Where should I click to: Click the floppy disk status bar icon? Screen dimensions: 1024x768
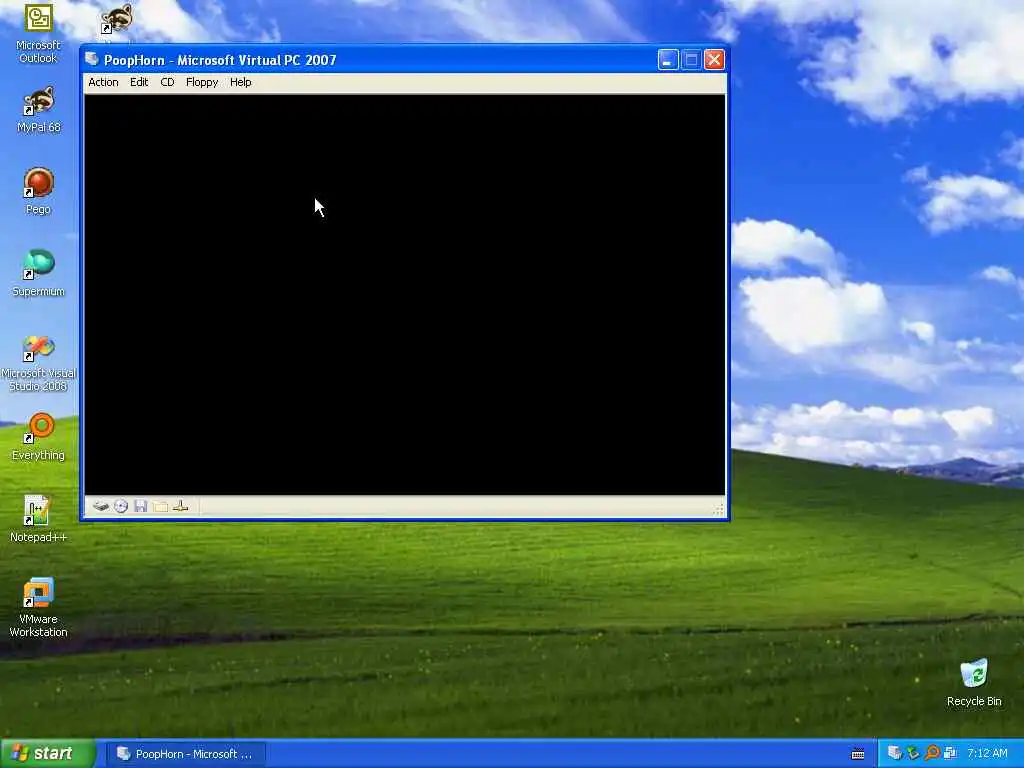(x=140, y=506)
